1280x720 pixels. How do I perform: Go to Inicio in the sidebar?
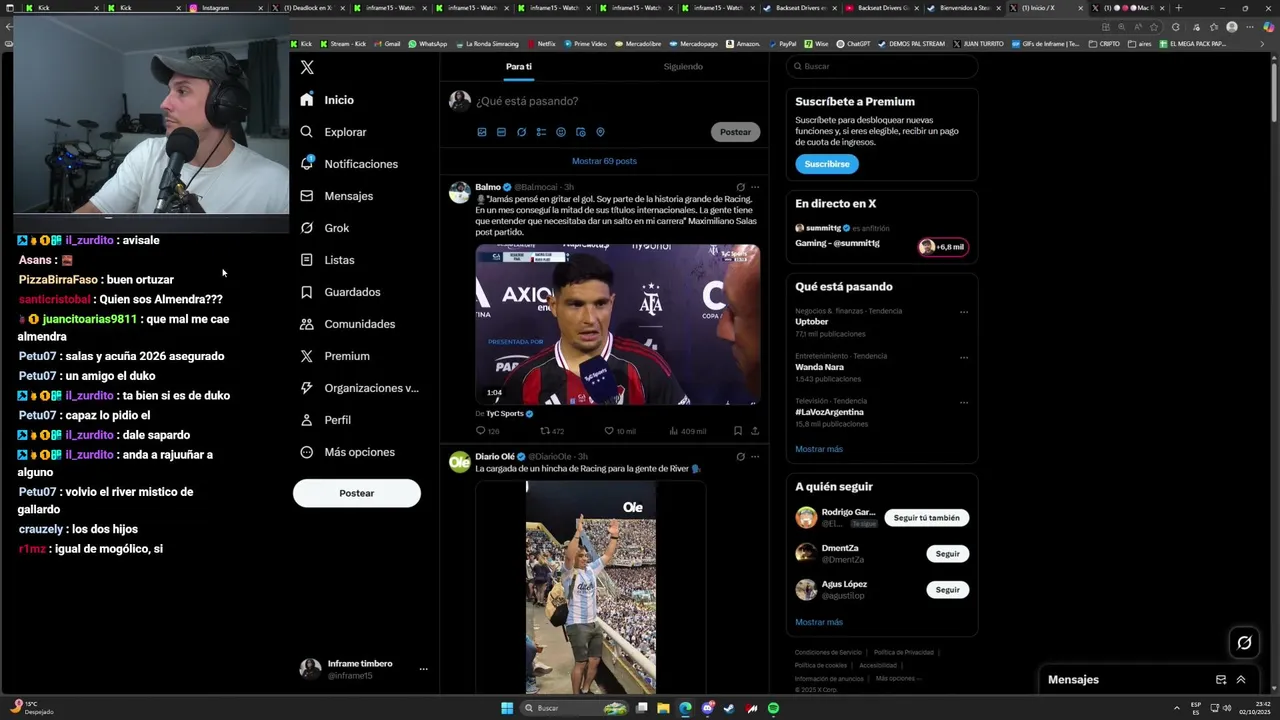[x=327, y=100]
